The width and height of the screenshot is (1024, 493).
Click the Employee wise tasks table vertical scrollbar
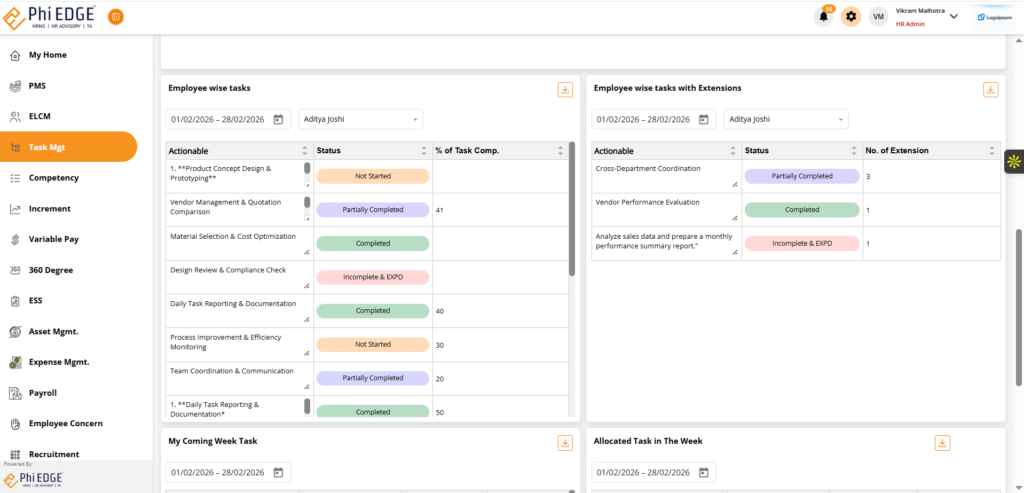(572, 210)
